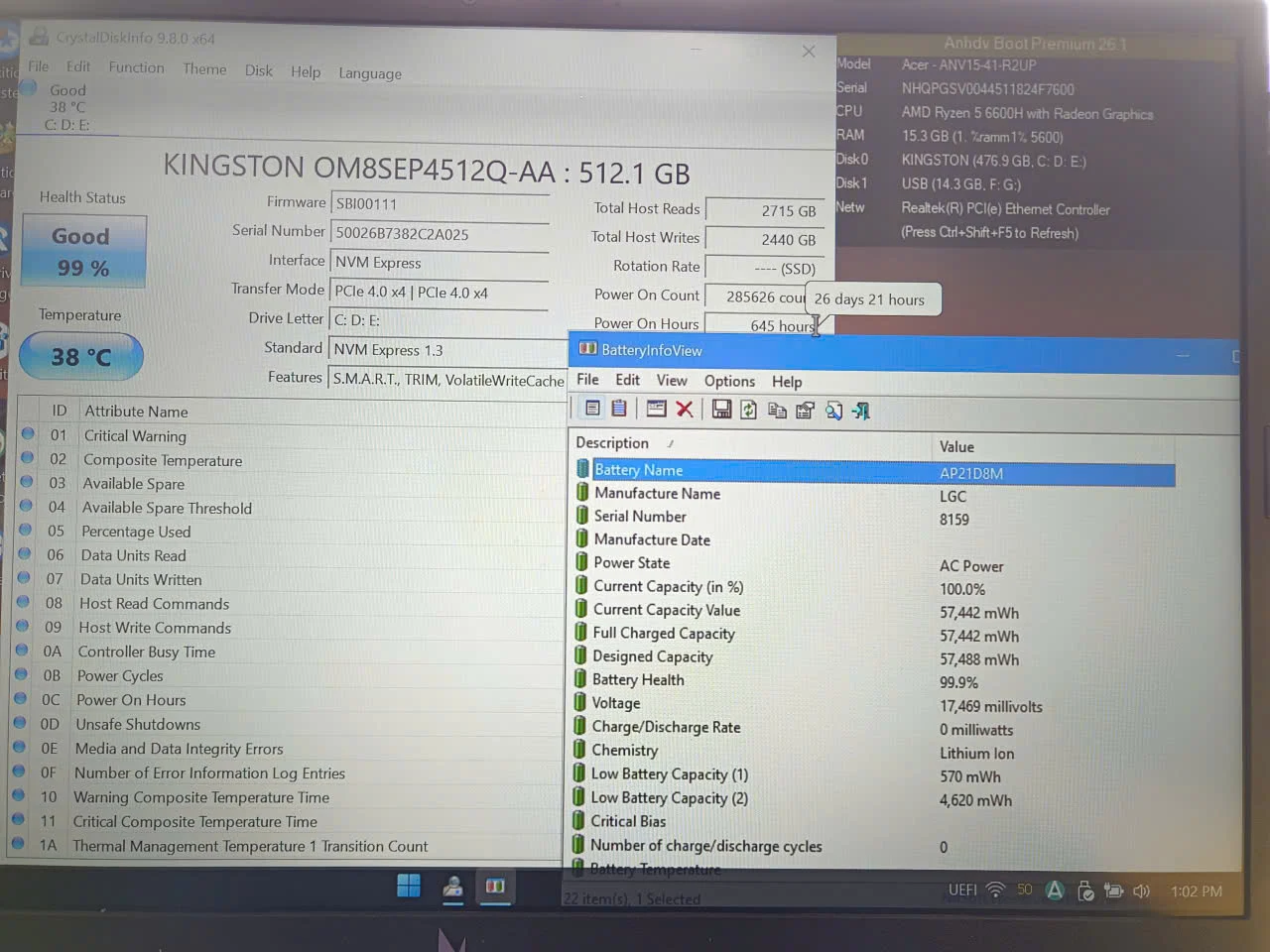
Task: Click the Refresh icon in BatteryInfoView toolbar
Action: coord(749,410)
